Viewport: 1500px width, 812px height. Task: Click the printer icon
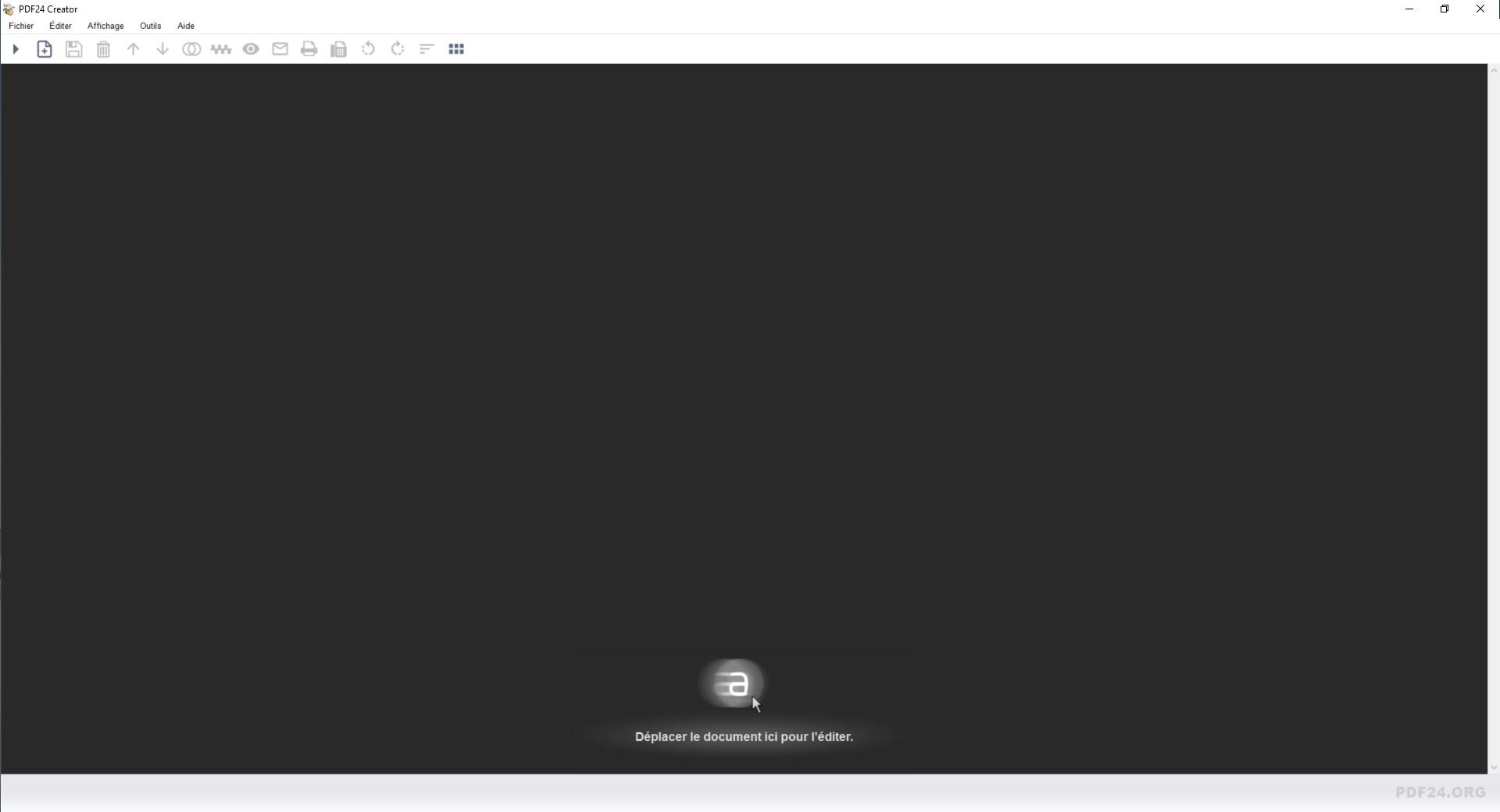click(x=309, y=49)
